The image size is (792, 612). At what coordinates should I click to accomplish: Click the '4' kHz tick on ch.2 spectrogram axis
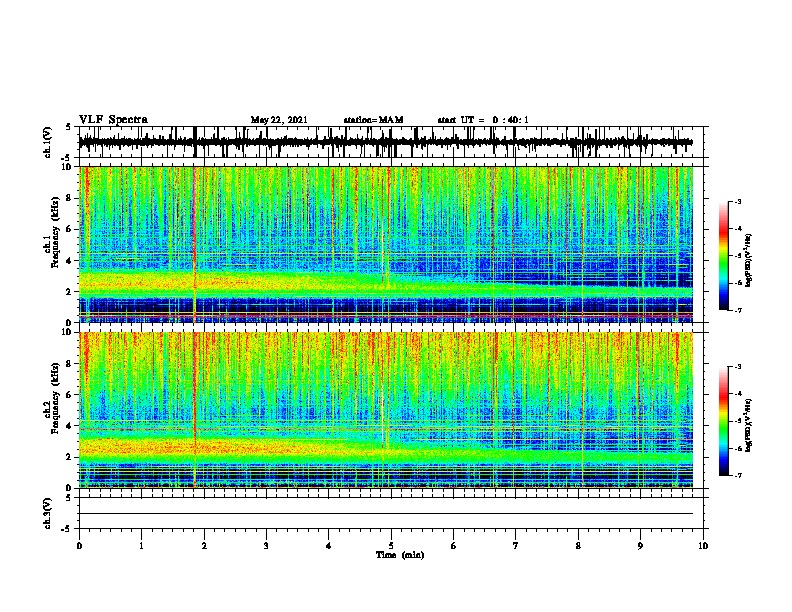click(x=69, y=426)
